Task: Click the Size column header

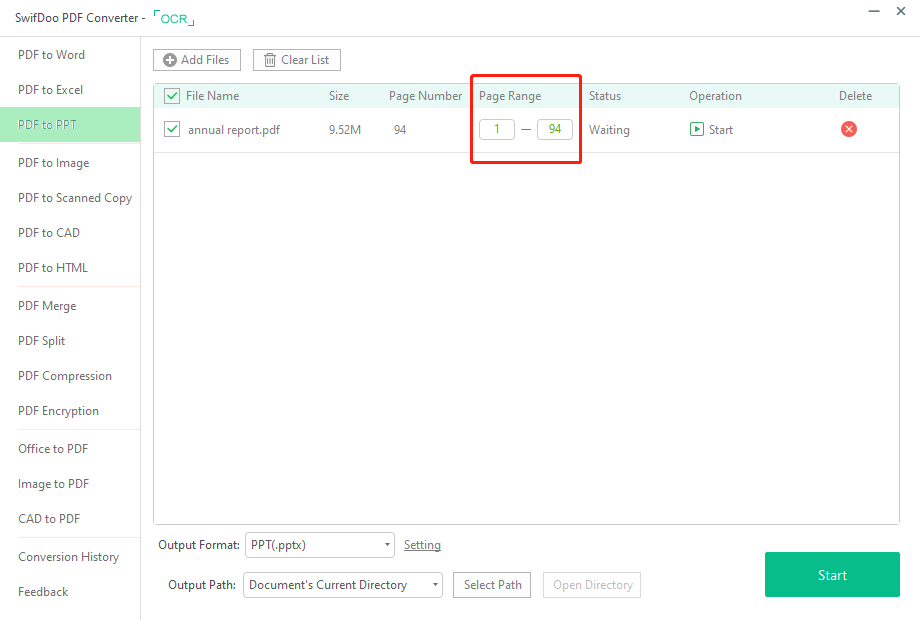Action: coord(339,96)
